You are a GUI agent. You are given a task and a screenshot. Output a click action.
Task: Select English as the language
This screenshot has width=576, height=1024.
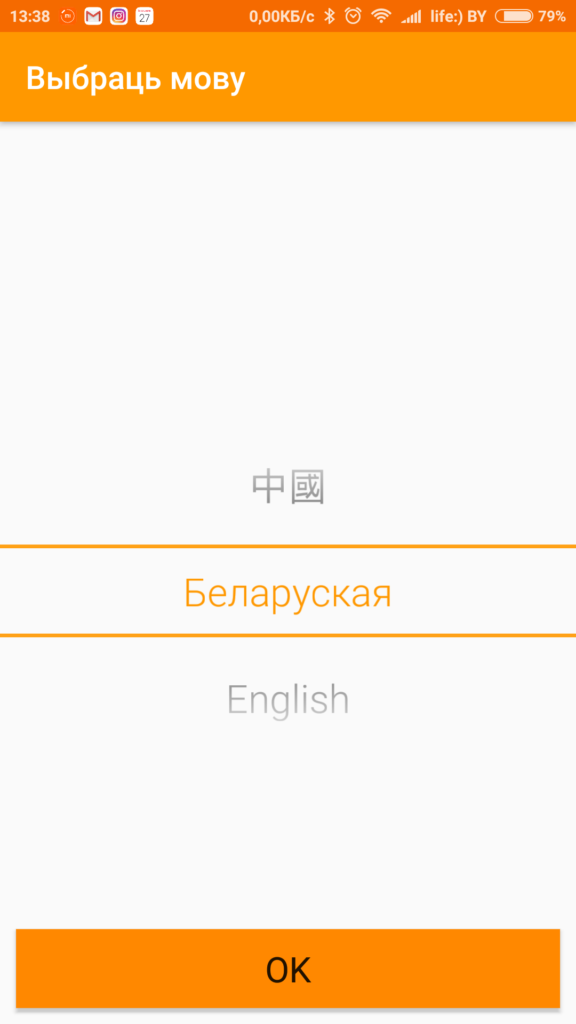click(288, 698)
